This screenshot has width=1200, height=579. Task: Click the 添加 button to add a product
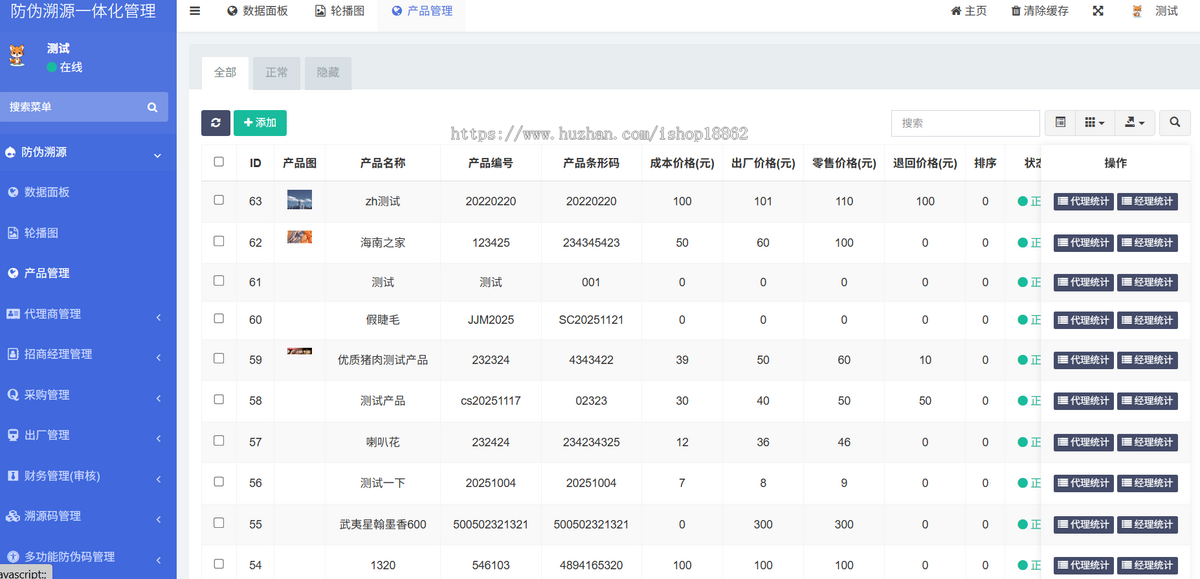tap(259, 122)
